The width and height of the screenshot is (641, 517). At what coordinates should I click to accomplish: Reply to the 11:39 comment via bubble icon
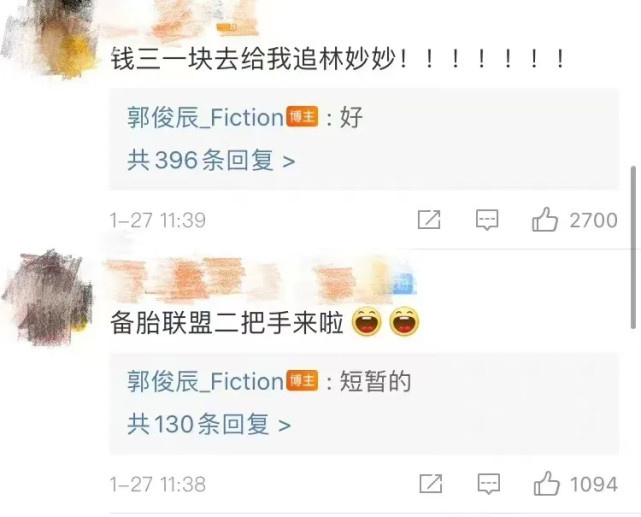tap(487, 220)
